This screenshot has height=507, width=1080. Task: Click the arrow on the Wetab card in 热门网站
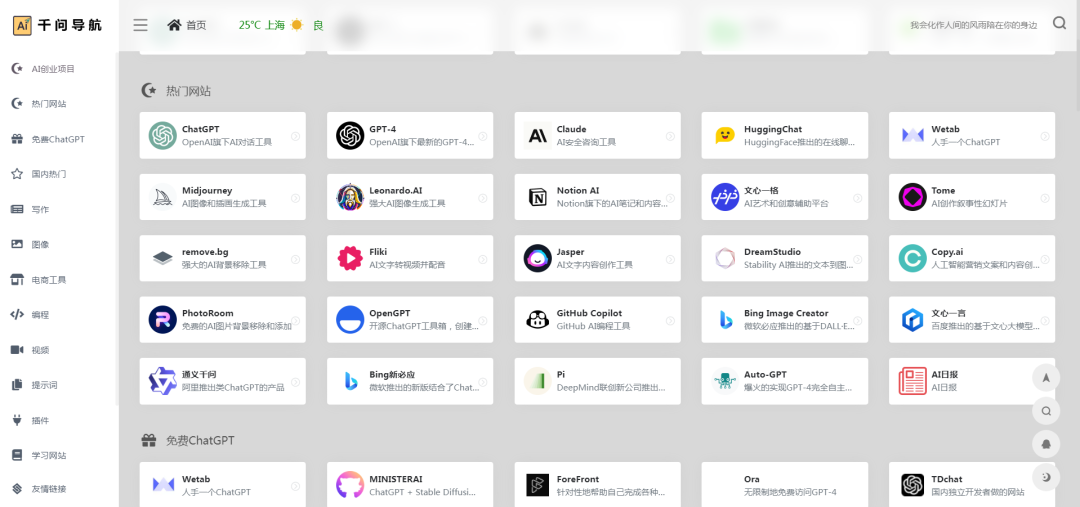[x=1044, y=136]
